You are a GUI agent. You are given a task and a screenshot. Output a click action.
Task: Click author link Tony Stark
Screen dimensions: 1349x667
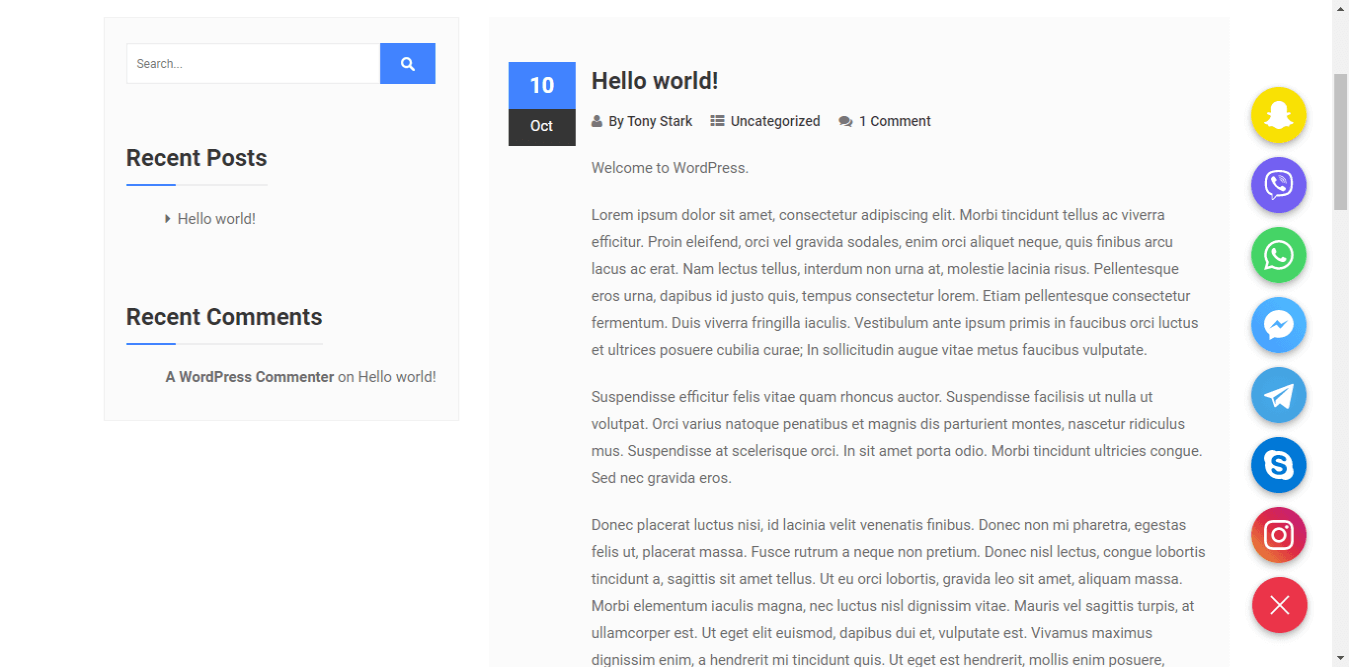(659, 121)
